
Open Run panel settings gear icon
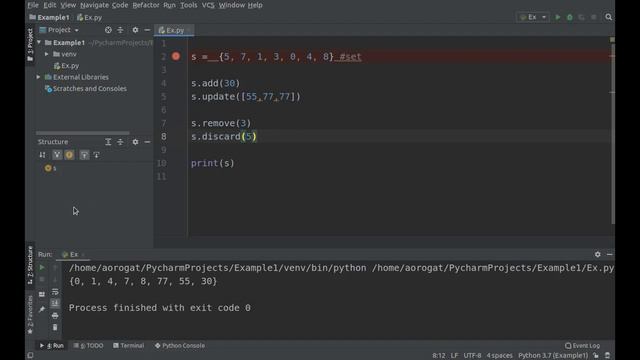(x=598, y=254)
